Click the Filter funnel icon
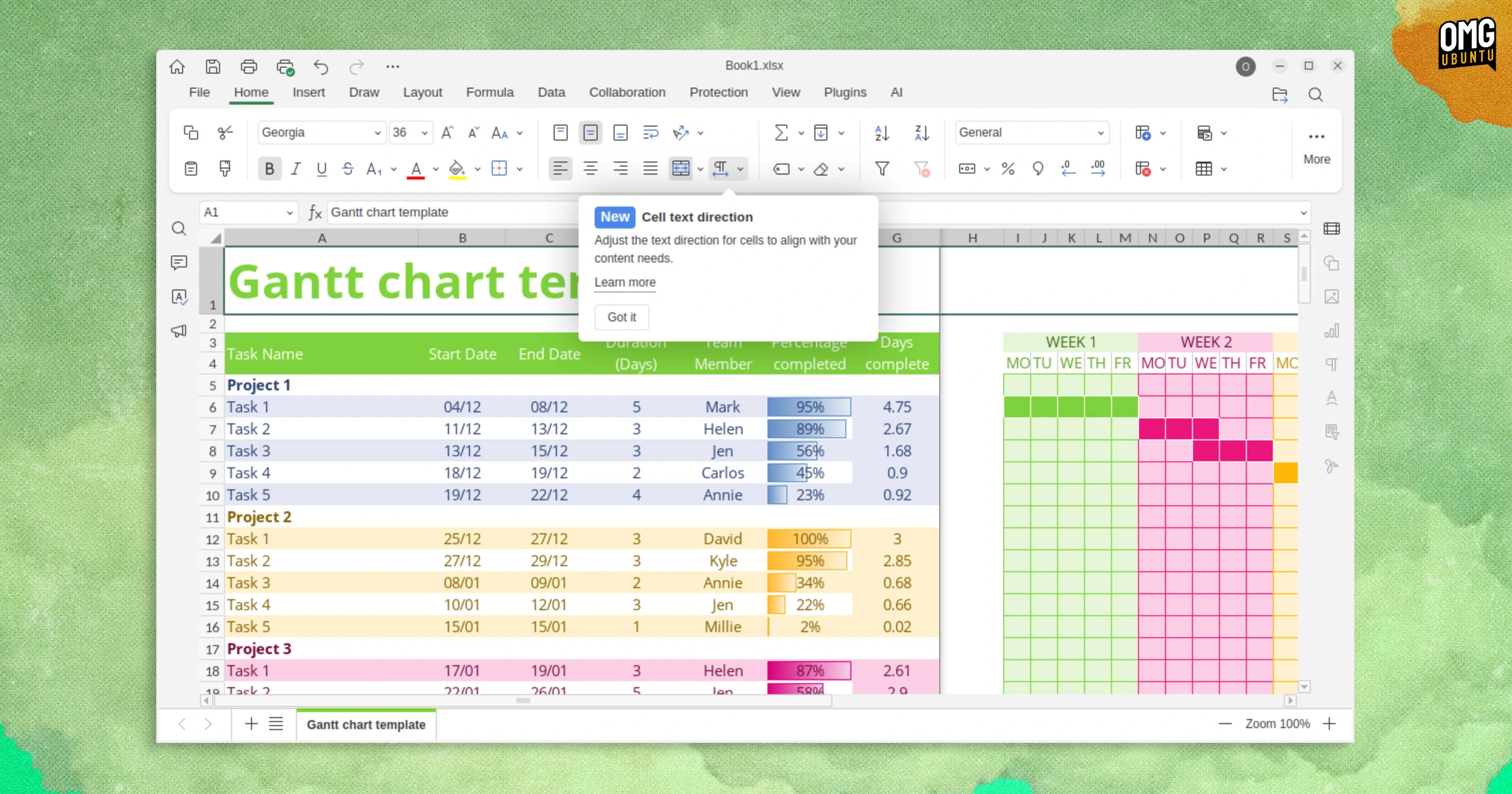 (882, 168)
